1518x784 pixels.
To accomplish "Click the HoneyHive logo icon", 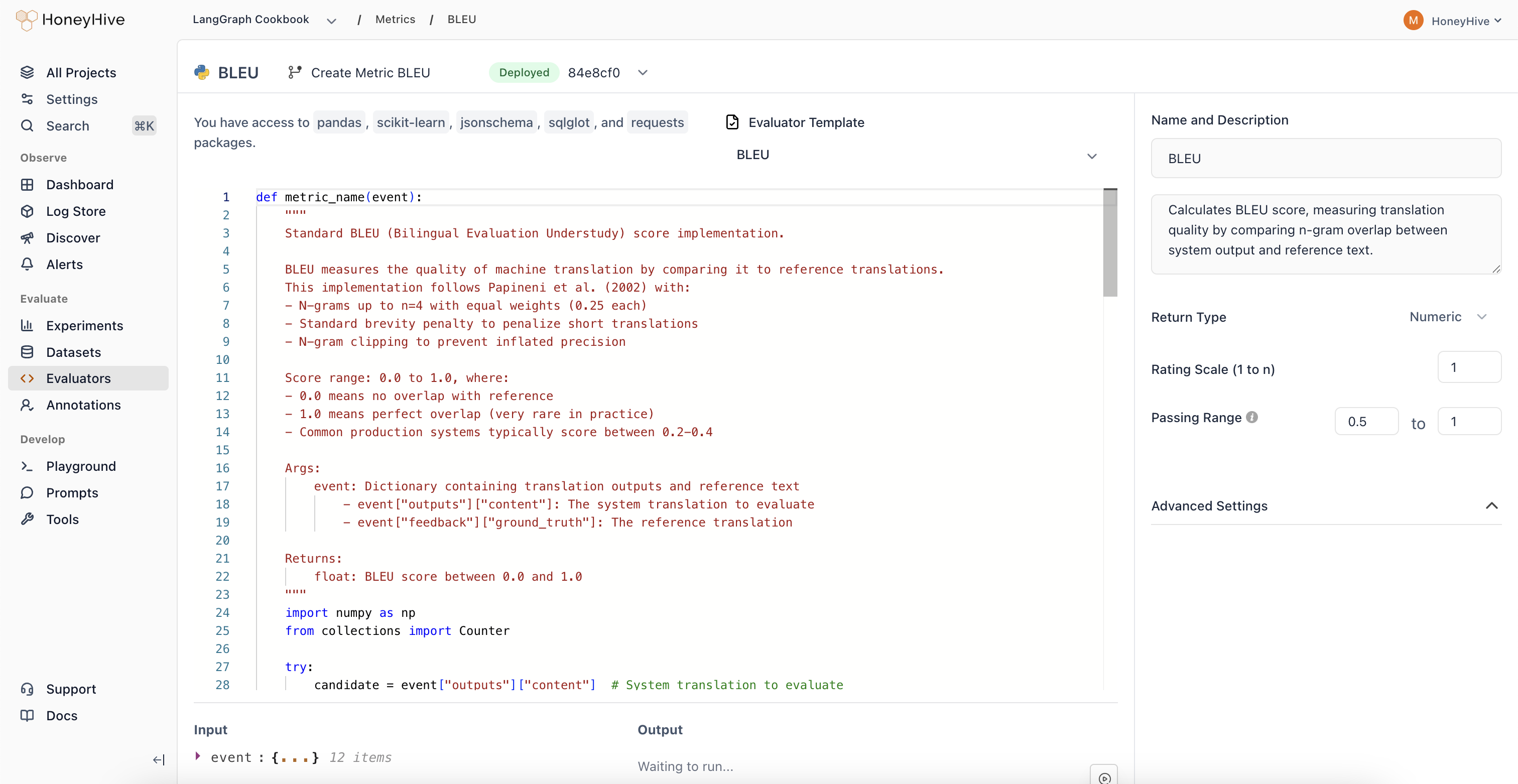I will [26, 20].
